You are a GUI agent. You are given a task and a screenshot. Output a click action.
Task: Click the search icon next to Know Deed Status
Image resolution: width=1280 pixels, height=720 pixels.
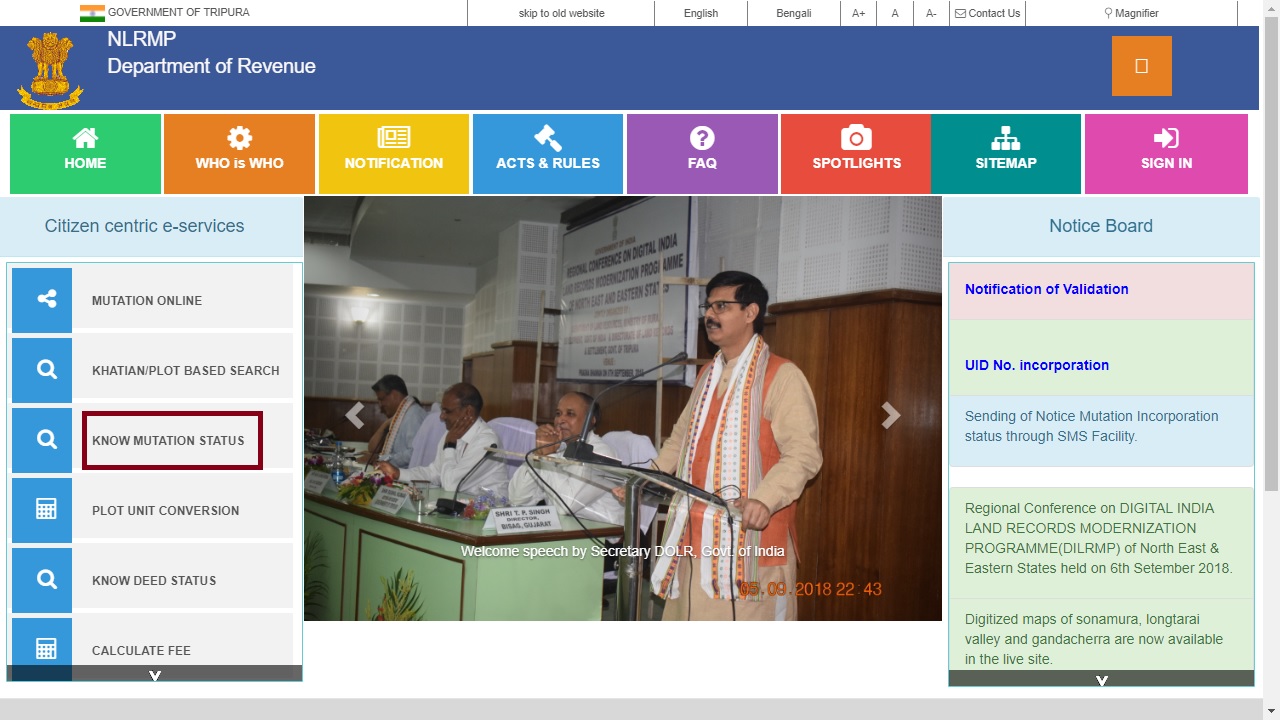(x=42, y=580)
